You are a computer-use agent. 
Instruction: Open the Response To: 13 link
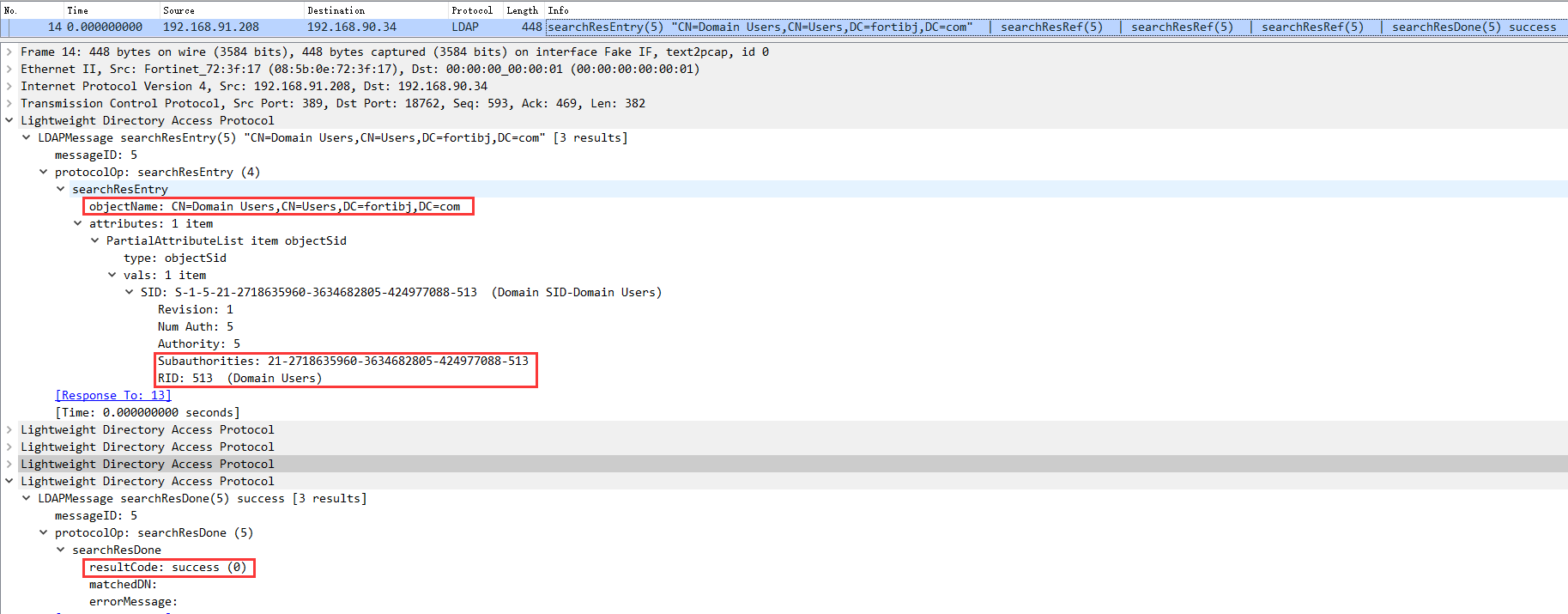113,395
